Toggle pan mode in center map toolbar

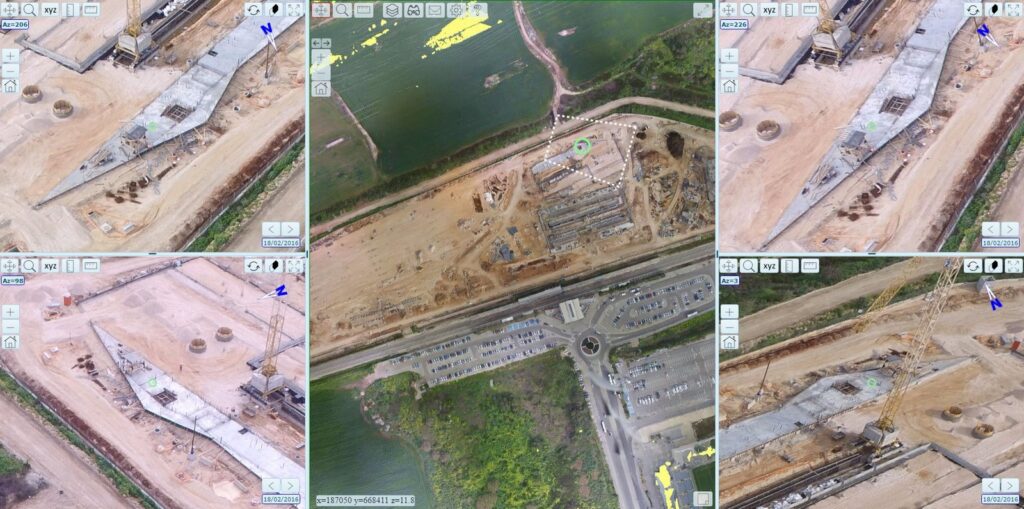click(321, 10)
